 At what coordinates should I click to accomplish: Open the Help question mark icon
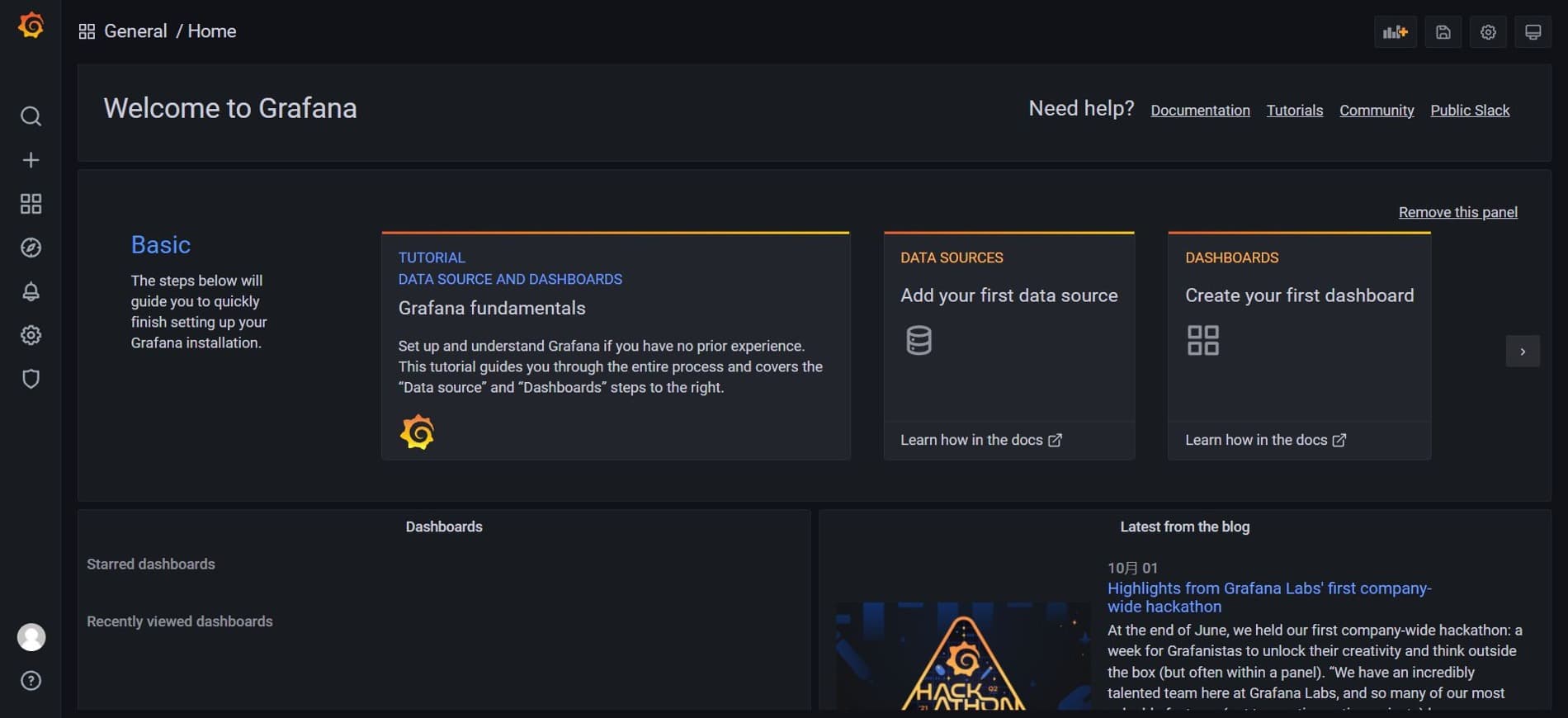pyautogui.click(x=31, y=681)
